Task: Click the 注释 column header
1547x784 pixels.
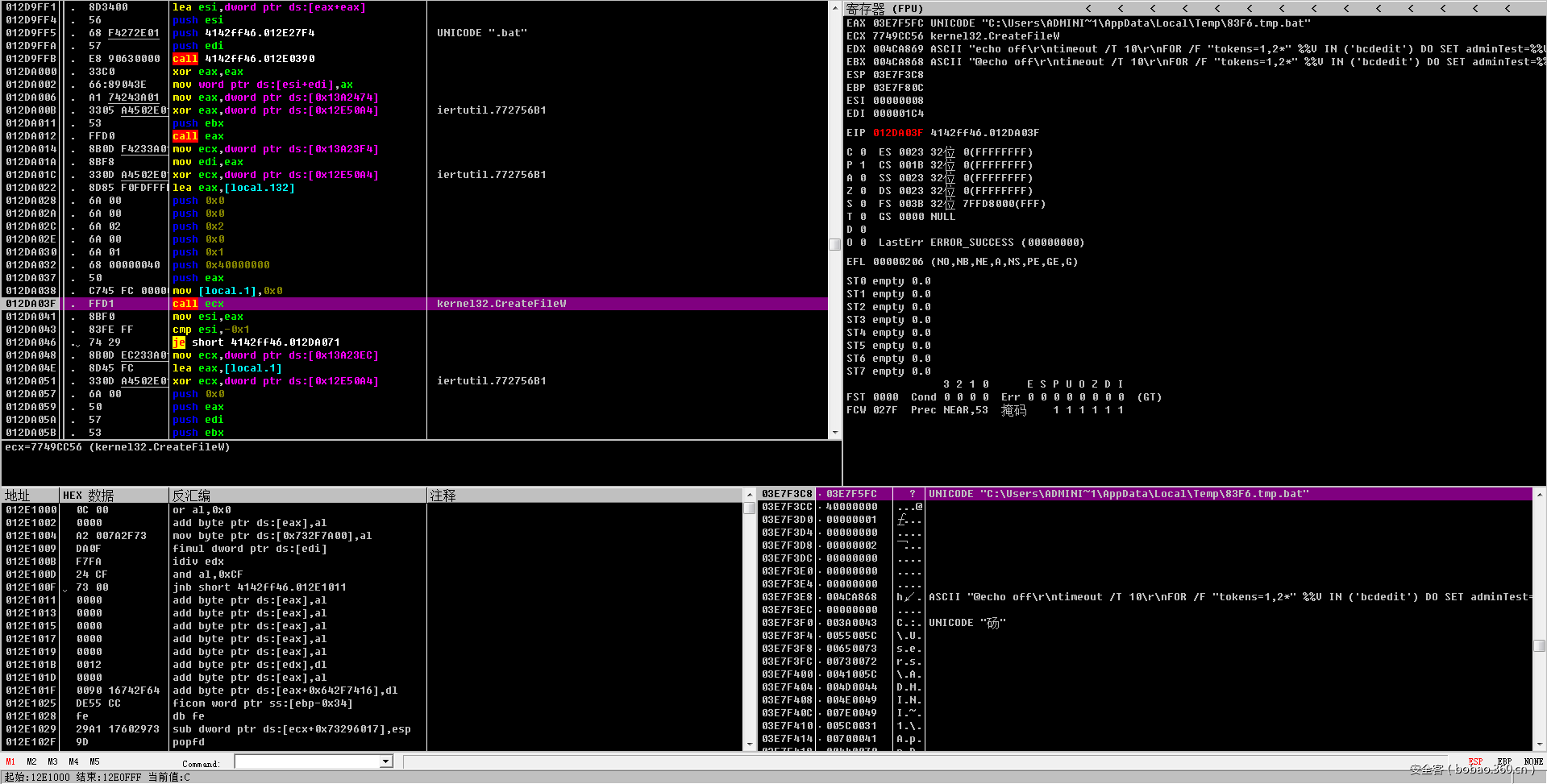Action: tap(443, 496)
